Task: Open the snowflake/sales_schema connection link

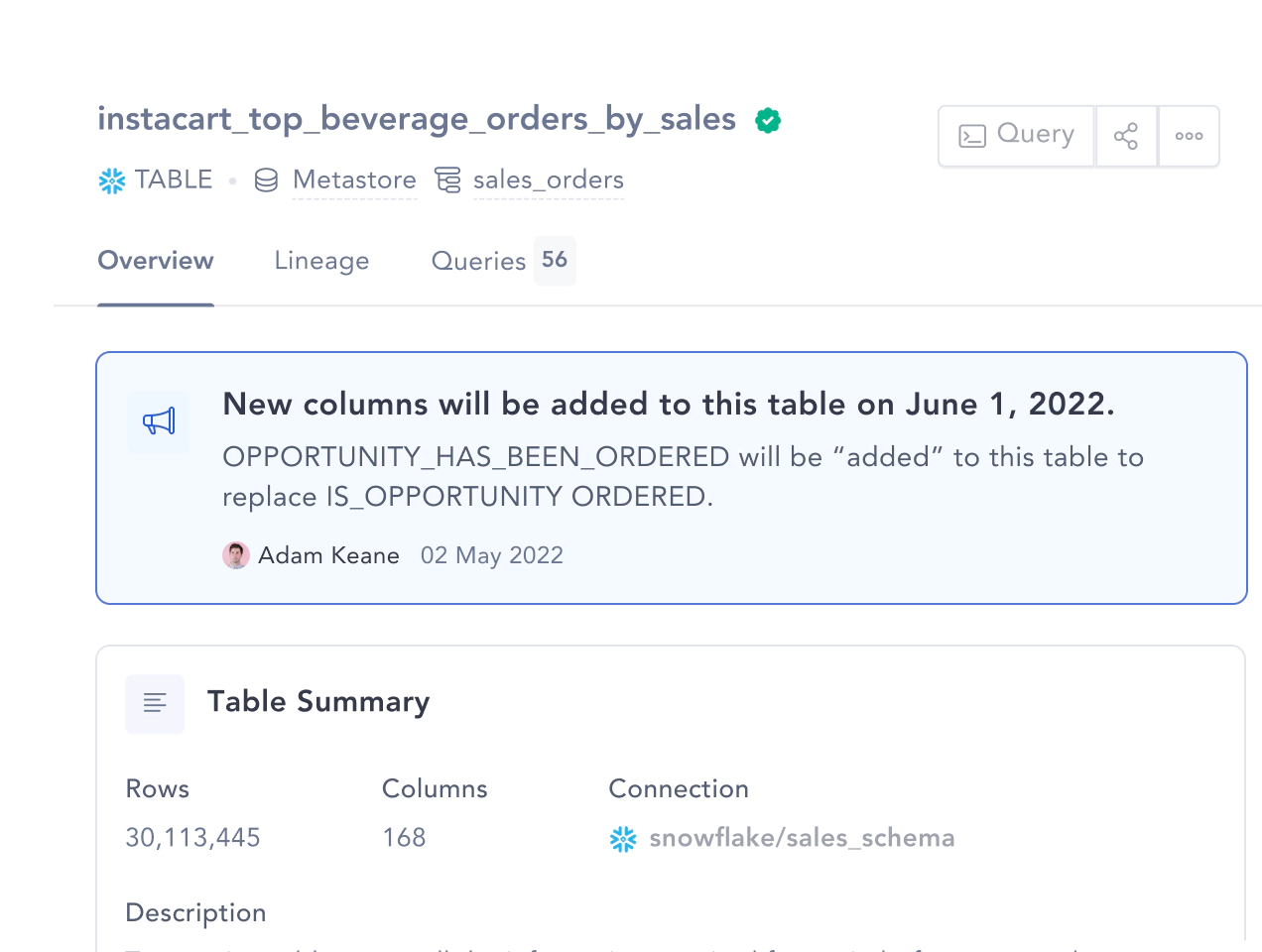Action: (x=802, y=839)
